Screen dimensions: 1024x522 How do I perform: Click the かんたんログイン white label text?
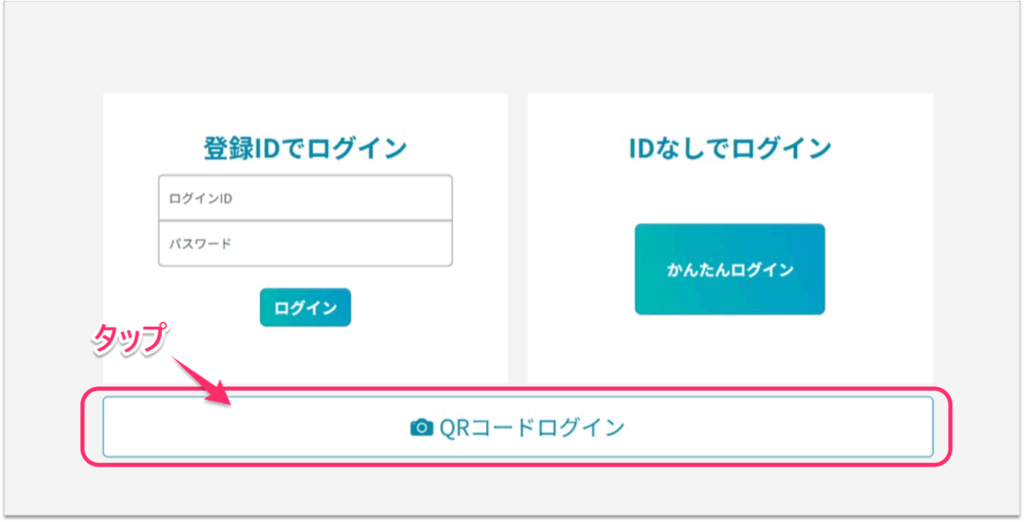(x=729, y=270)
